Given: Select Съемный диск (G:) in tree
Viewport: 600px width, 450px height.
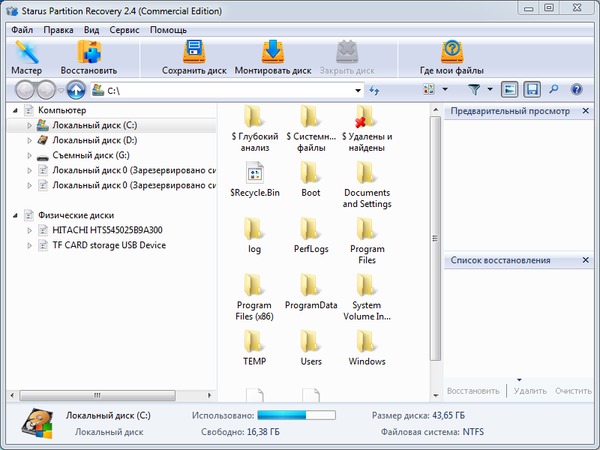Looking at the screenshot, I should 90,156.
